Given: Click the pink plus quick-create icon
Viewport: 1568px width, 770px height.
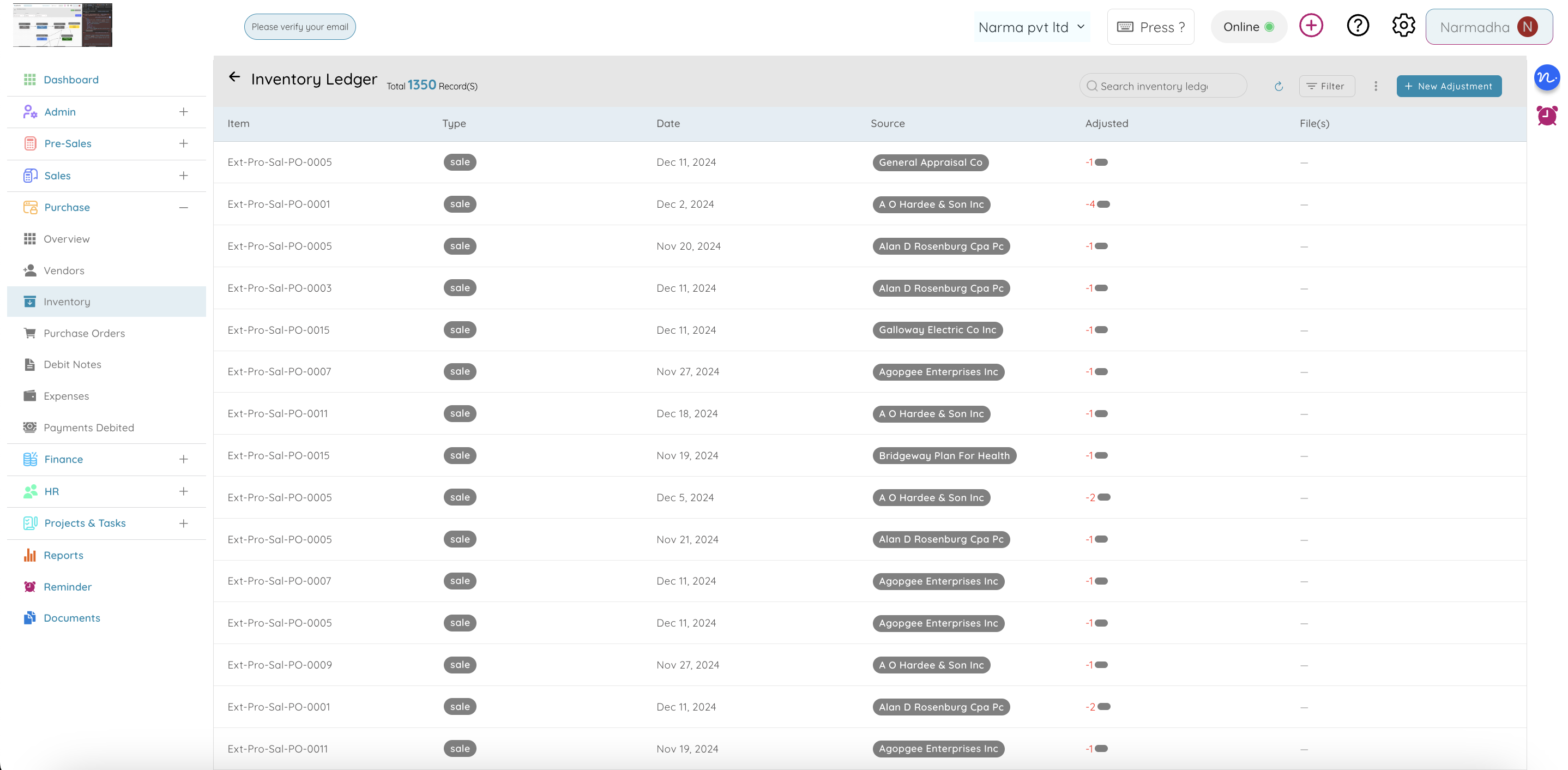Looking at the screenshot, I should (1311, 25).
